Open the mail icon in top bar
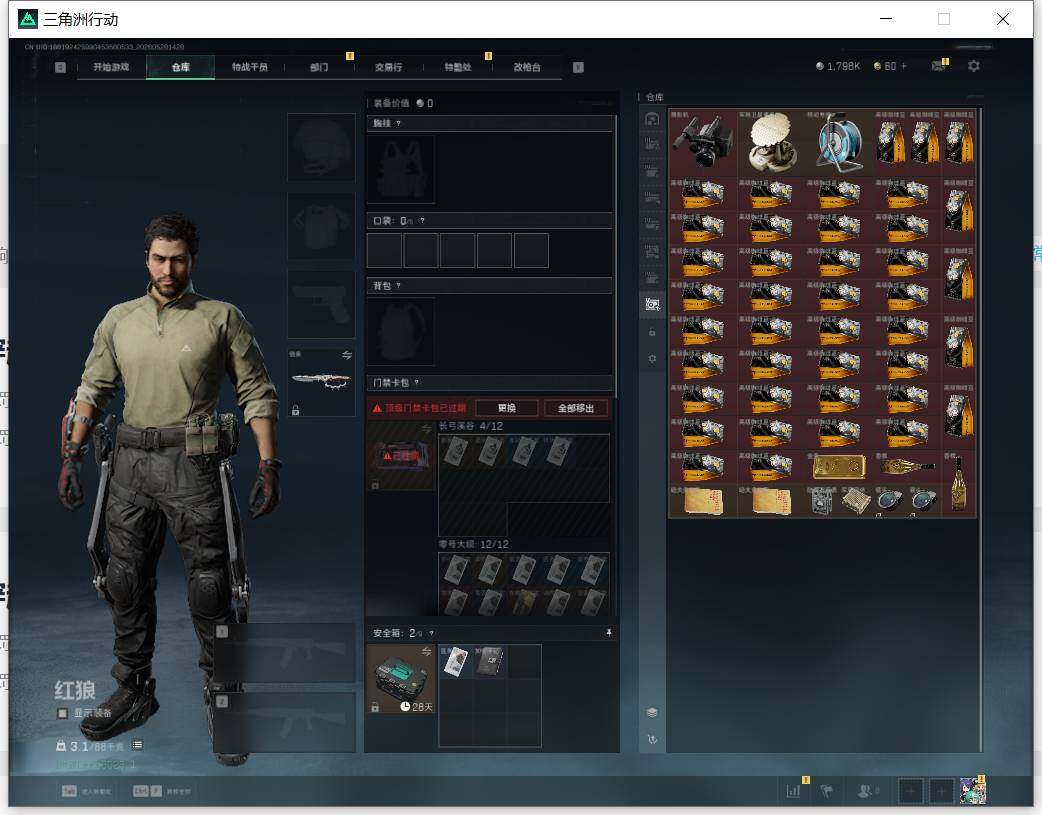 pos(938,66)
